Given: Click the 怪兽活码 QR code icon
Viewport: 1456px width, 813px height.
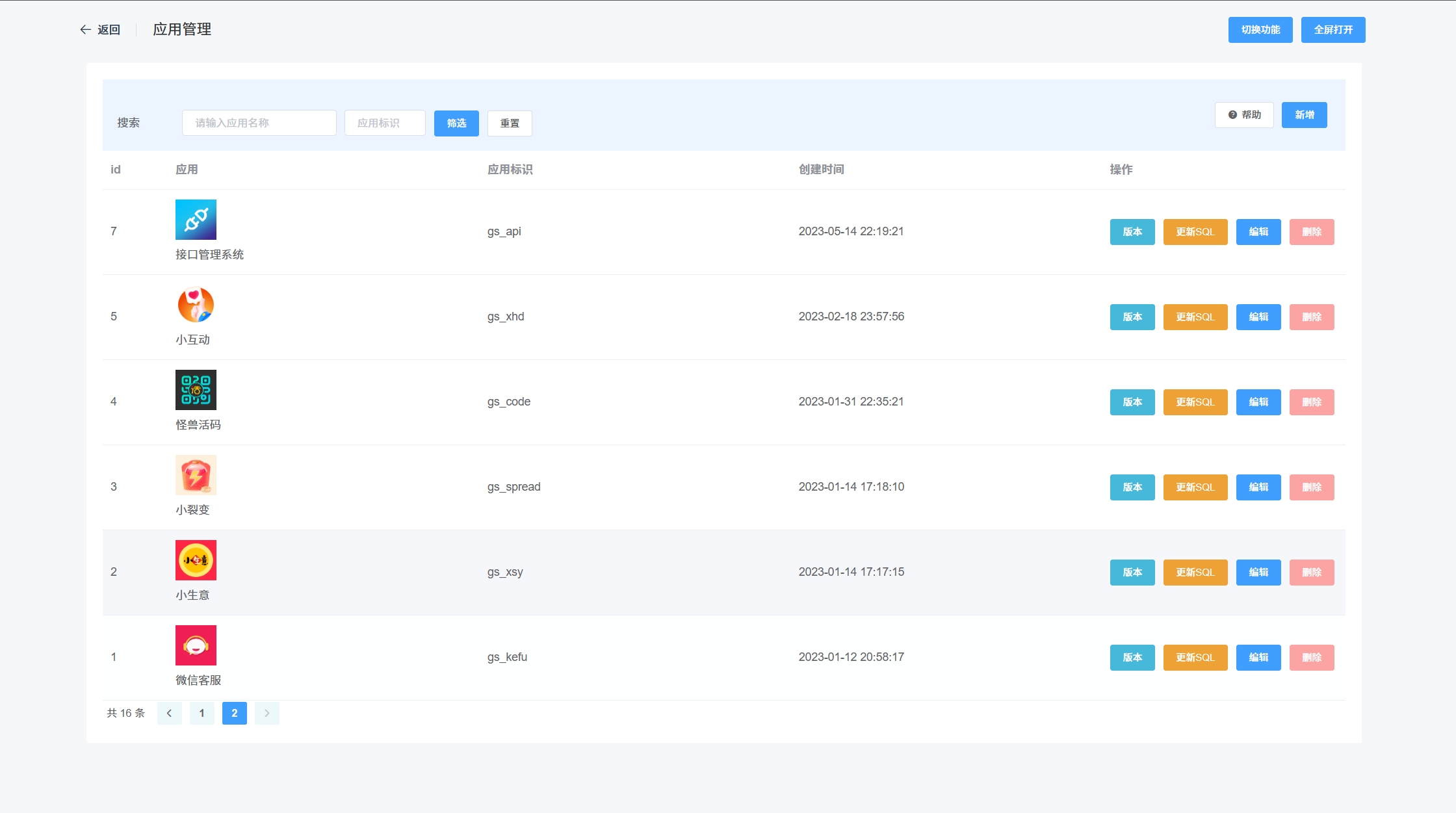Looking at the screenshot, I should pyautogui.click(x=196, y=390).
